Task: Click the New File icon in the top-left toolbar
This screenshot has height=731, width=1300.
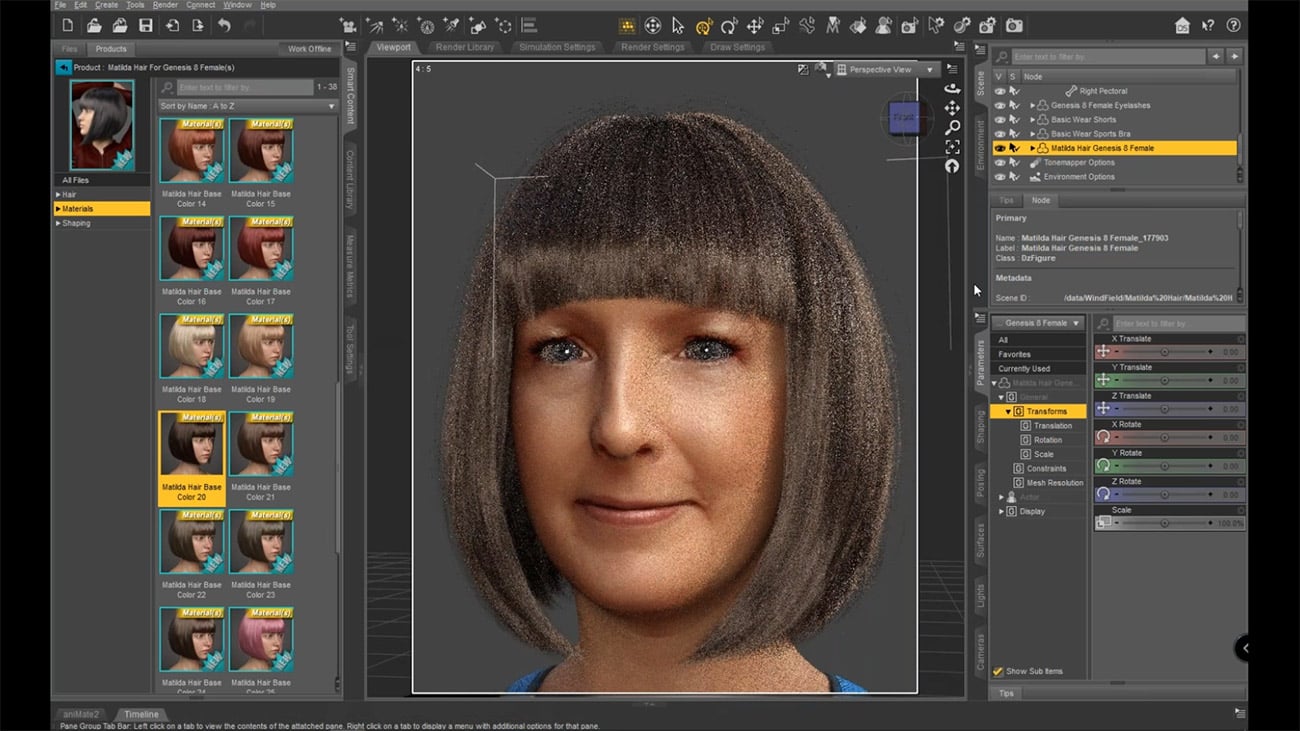Action: click(x=67, y=26)
